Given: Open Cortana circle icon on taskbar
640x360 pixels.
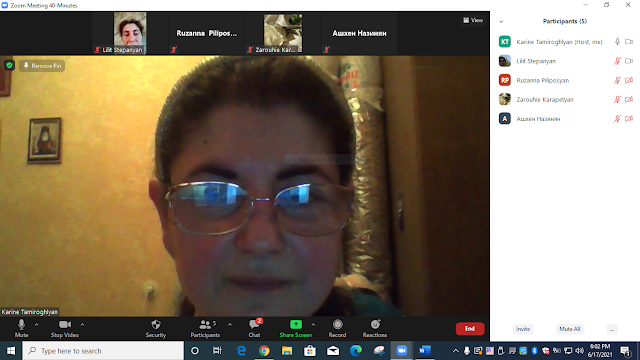Looking at the screenshot, I should [x=195, y=351].
